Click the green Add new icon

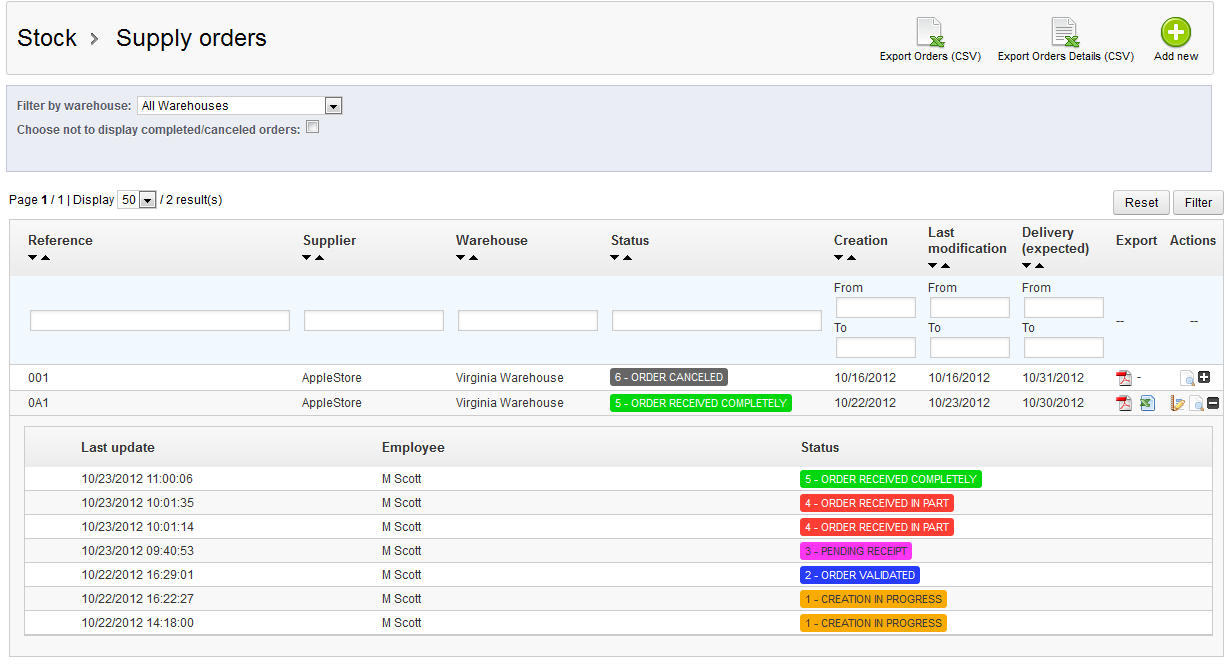tap(1176, 33)
